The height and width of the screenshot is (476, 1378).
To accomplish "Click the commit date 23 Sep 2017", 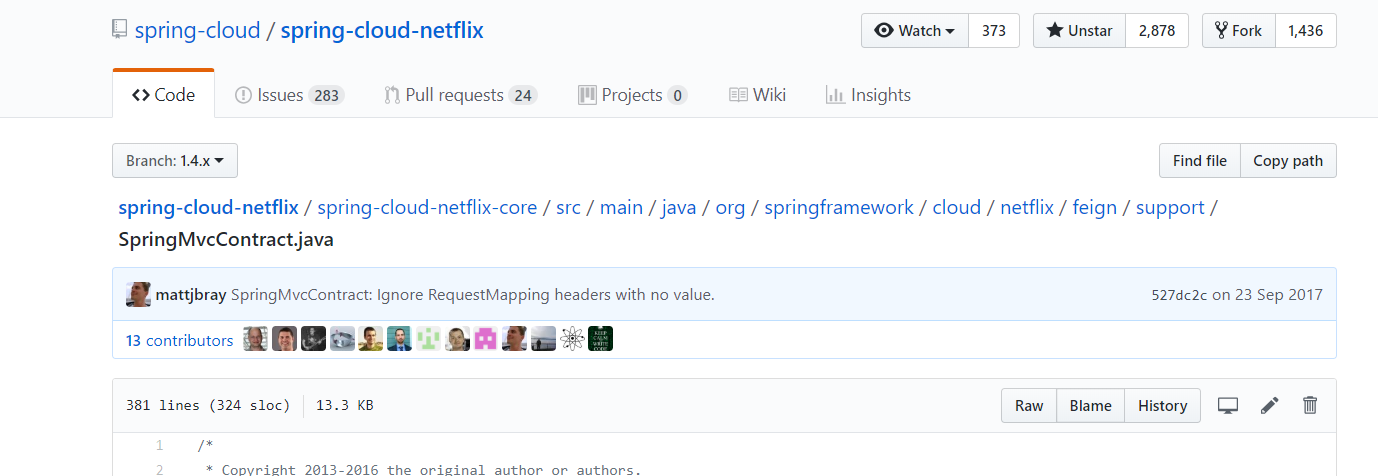I will (x=1278, y=295).
